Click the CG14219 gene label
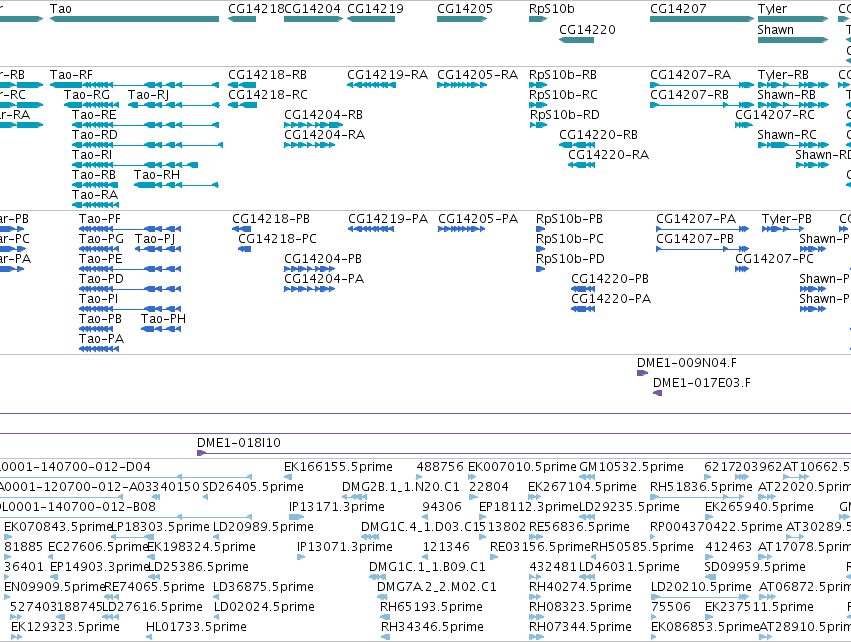This screenshot has height=642, width=851. [375, 9]
